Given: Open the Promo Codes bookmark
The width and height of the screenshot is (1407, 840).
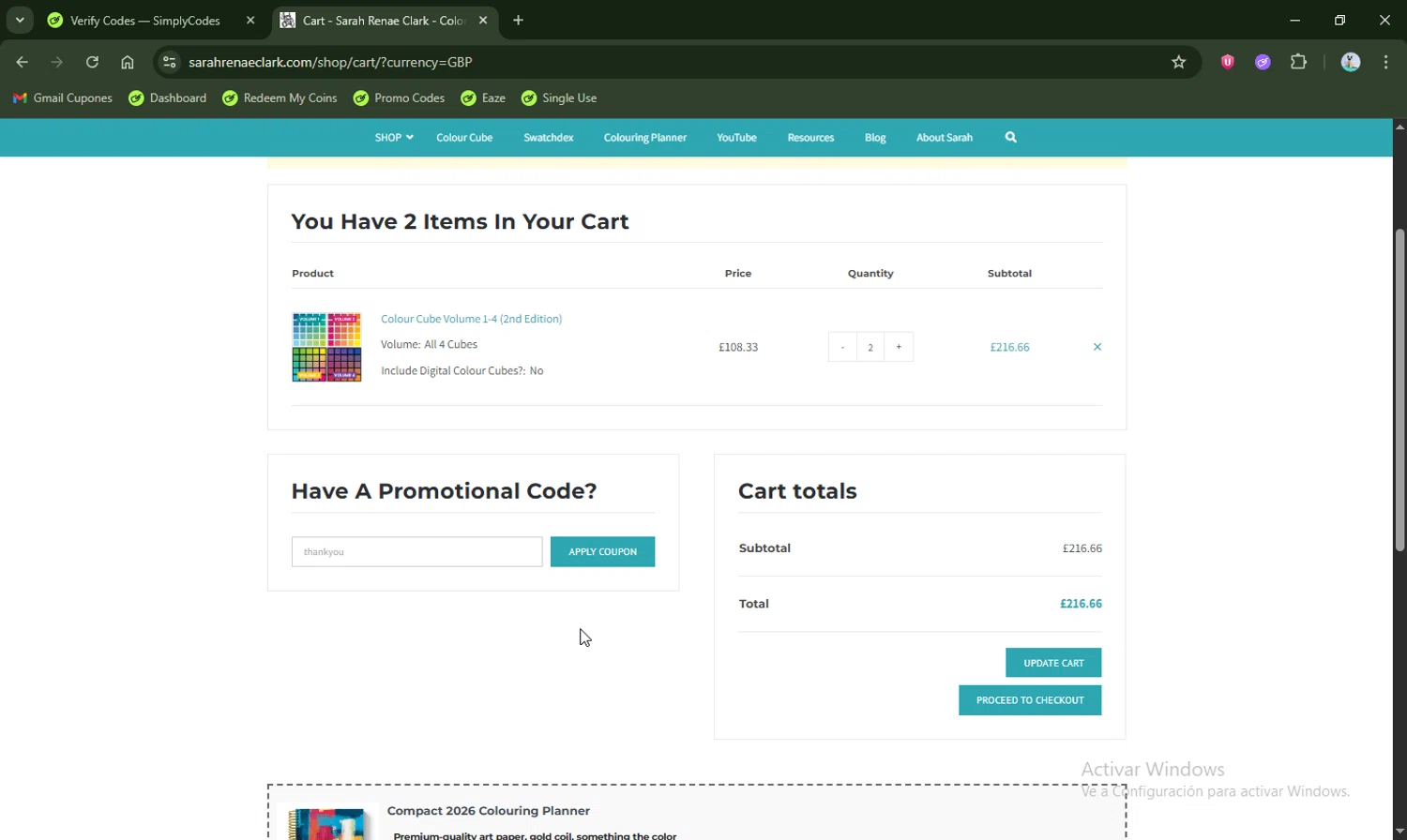Looking at the screenshot, I should coord(399,97).
